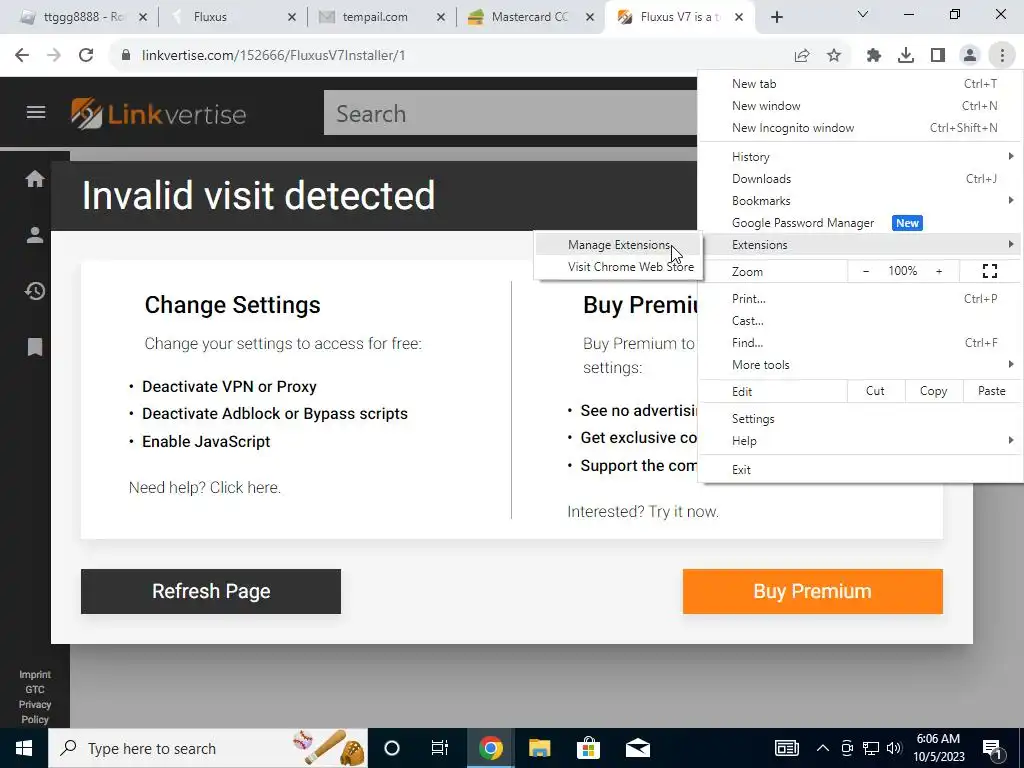Close the tempail.com tab
1024x768 pixels.
(x=441, y=18)
